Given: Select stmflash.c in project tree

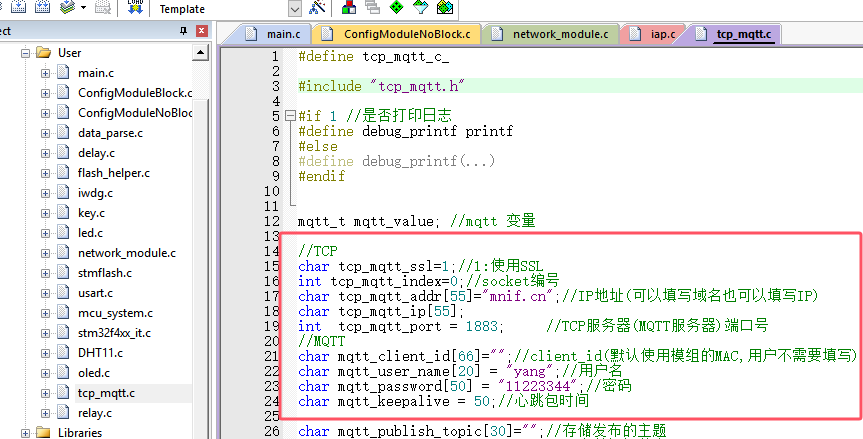Looking at the screenshot, I should [105, 273].
